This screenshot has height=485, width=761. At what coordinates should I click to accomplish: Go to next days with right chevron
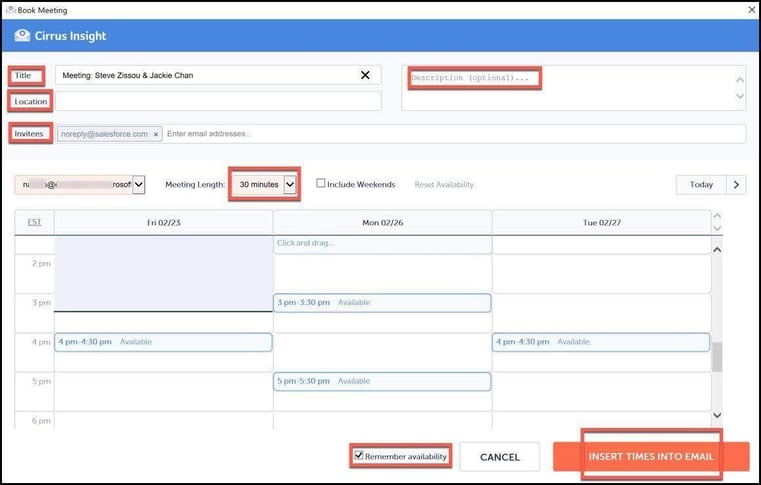tap(736, 184)
